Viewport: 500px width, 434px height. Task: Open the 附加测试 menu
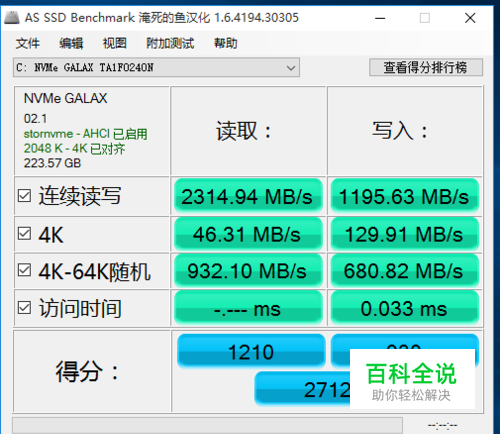(x=170, y=43)
